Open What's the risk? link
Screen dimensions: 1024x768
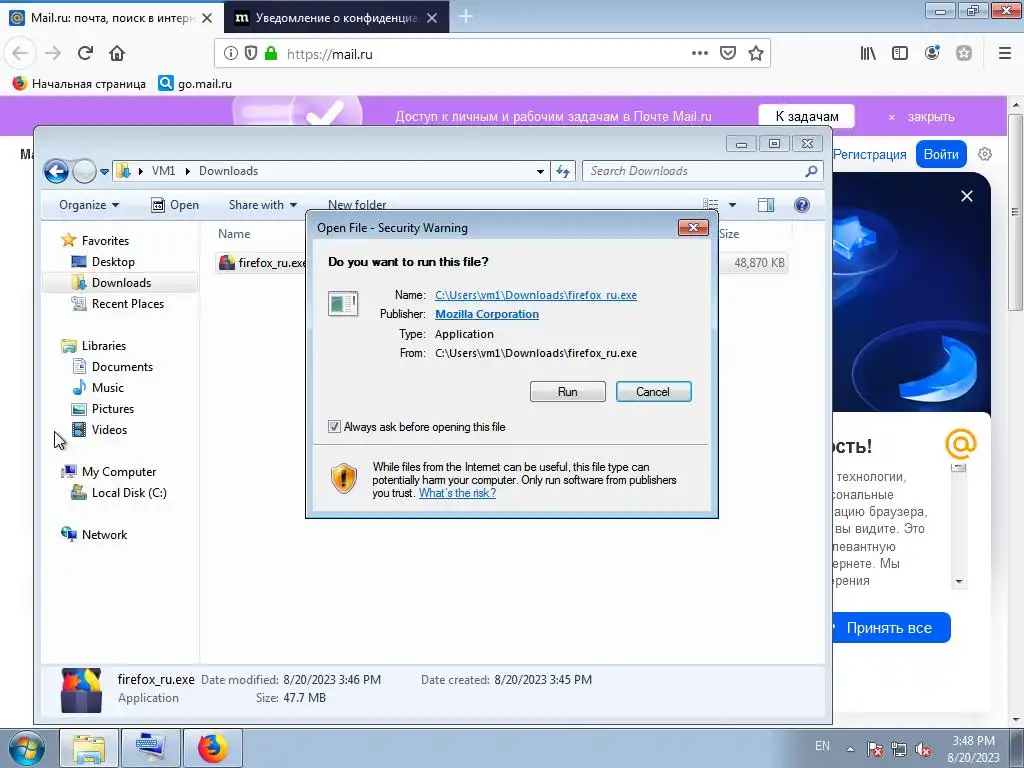[457, 493]
